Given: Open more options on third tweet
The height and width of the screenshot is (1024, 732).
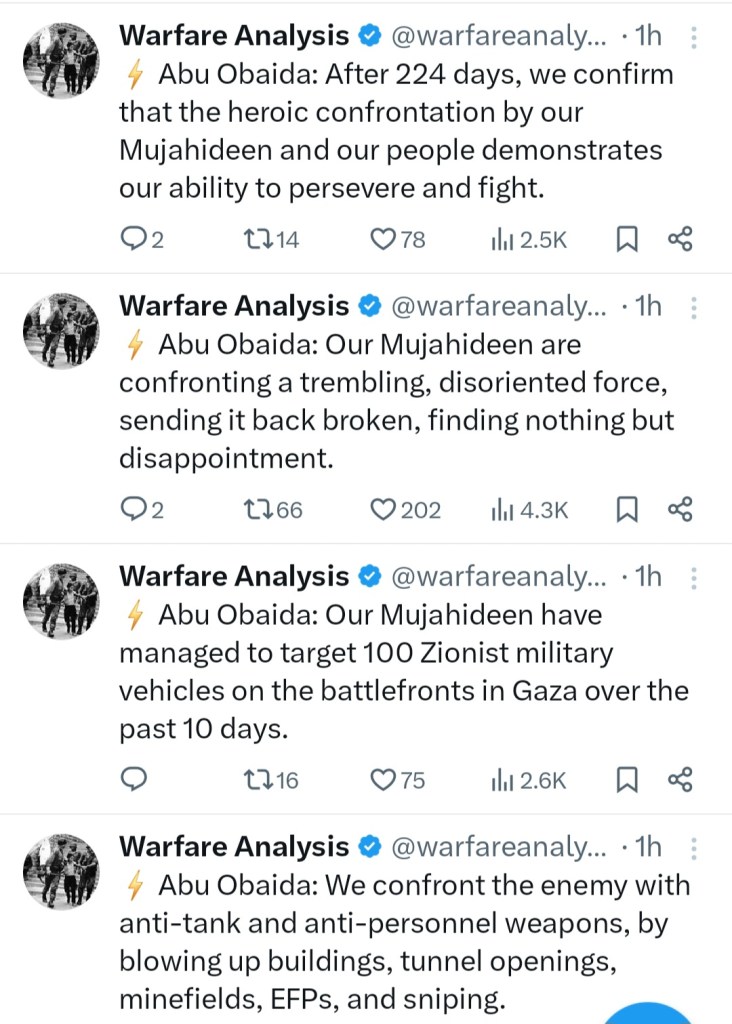Looking at the screenshot, I should [694, 578].
